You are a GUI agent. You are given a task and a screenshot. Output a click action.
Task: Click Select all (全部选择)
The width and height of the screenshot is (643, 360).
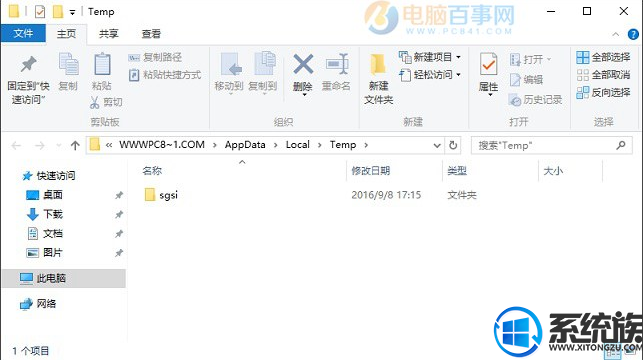tap(603, 57)
